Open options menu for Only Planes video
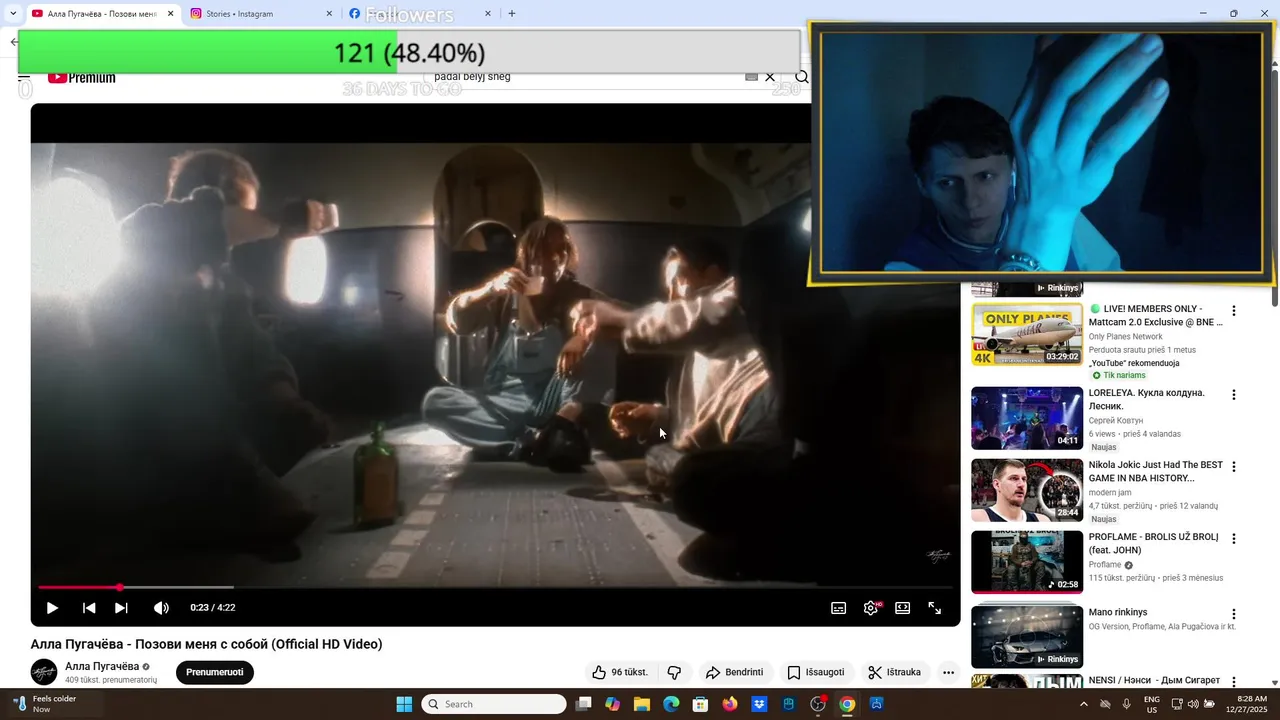Viewport: 1280px width, 720px height. click(x=1233, y=311)
